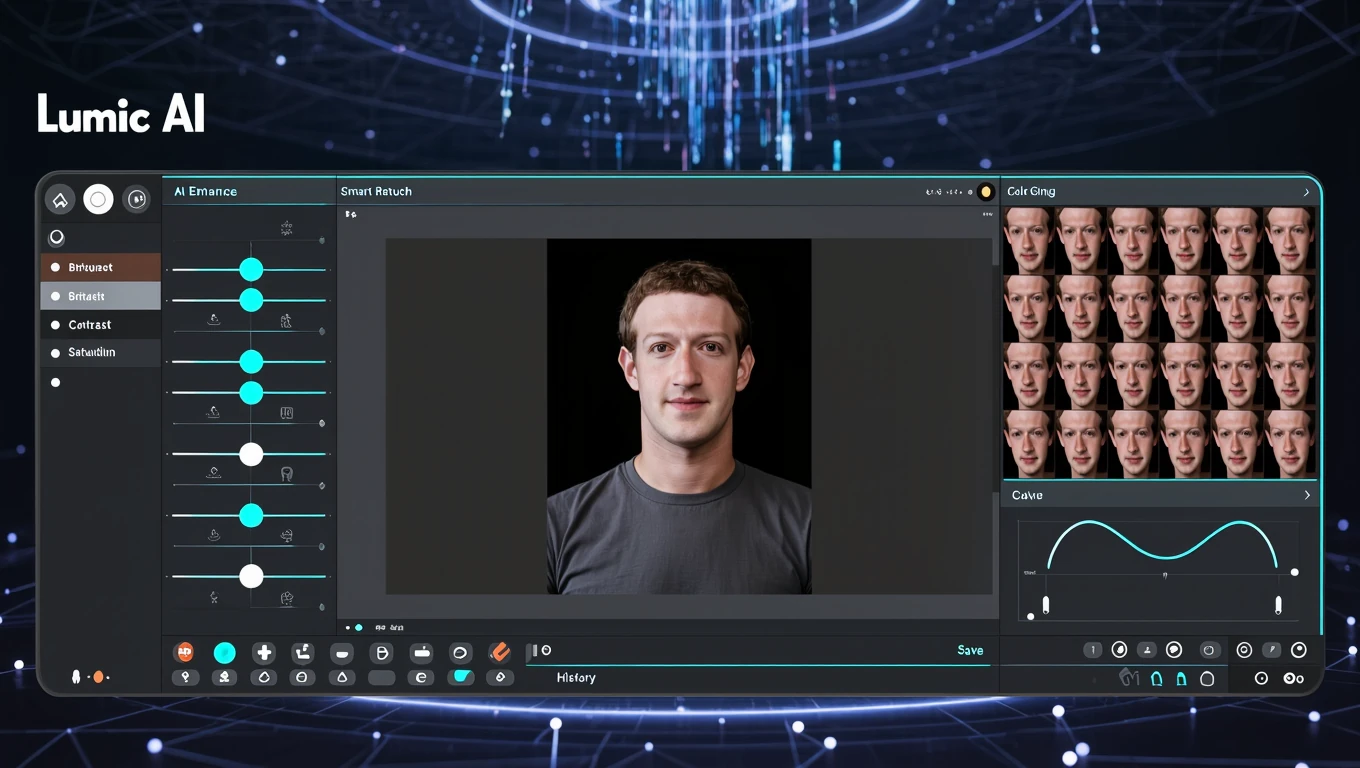This screenshot has height=768, width=1360.
Task: Click the pen pill icon in bottom-right cluster
Action: [x=1272, y=650]
